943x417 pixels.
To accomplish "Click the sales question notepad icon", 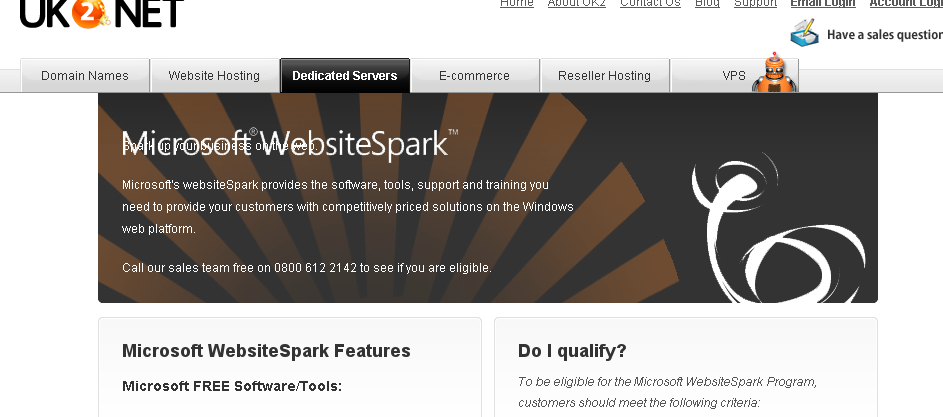I will click(x=805, y=32).
